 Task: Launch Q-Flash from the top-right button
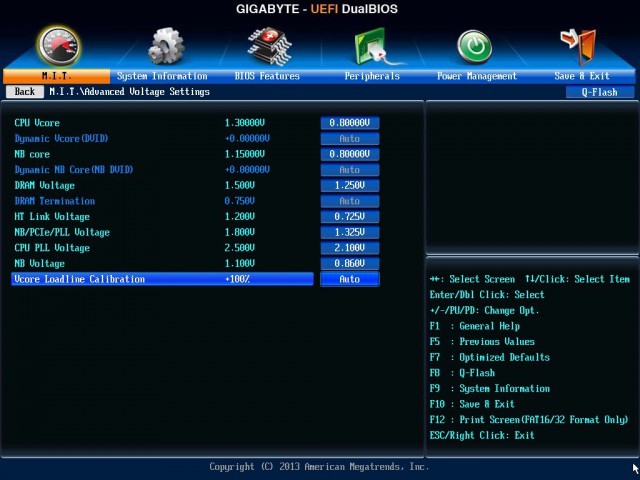[600, 92]
